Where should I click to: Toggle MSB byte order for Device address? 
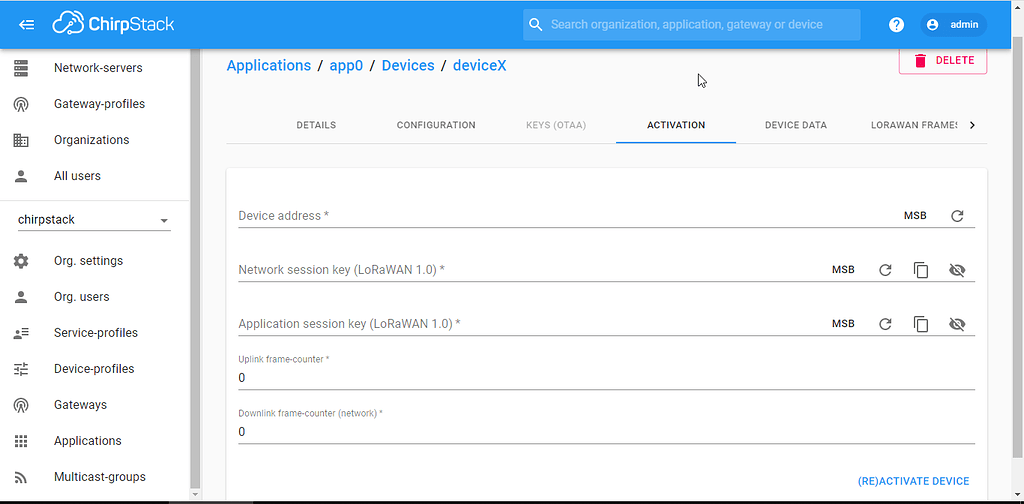point(915,216)
